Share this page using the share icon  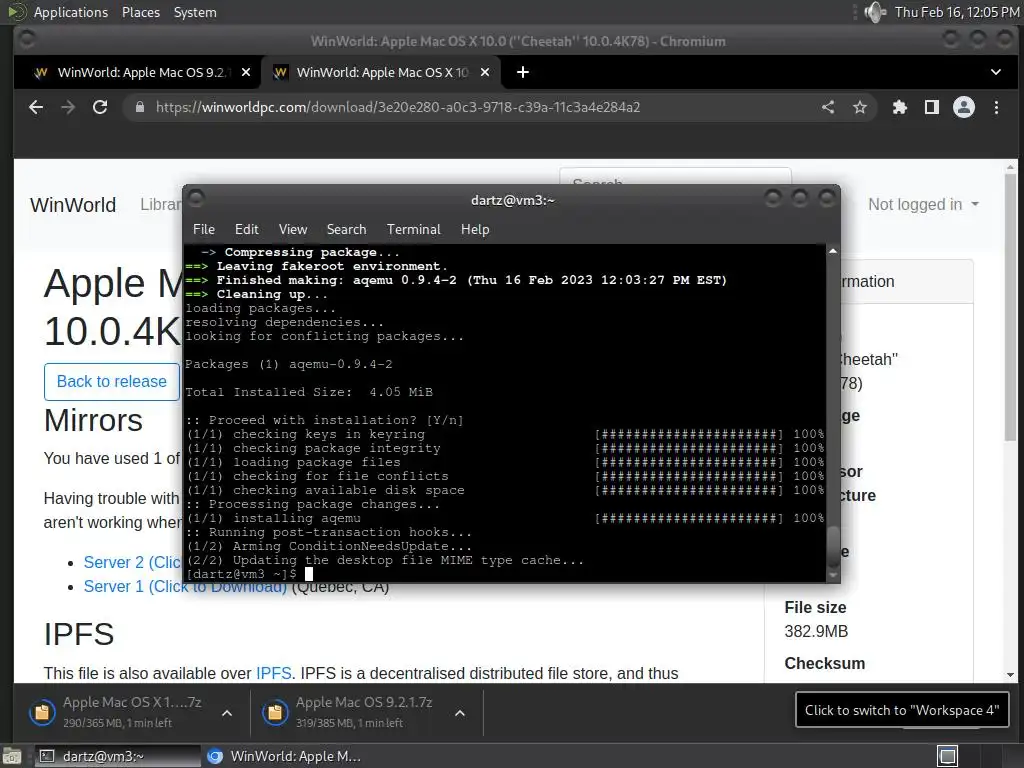tap(827, 107)
